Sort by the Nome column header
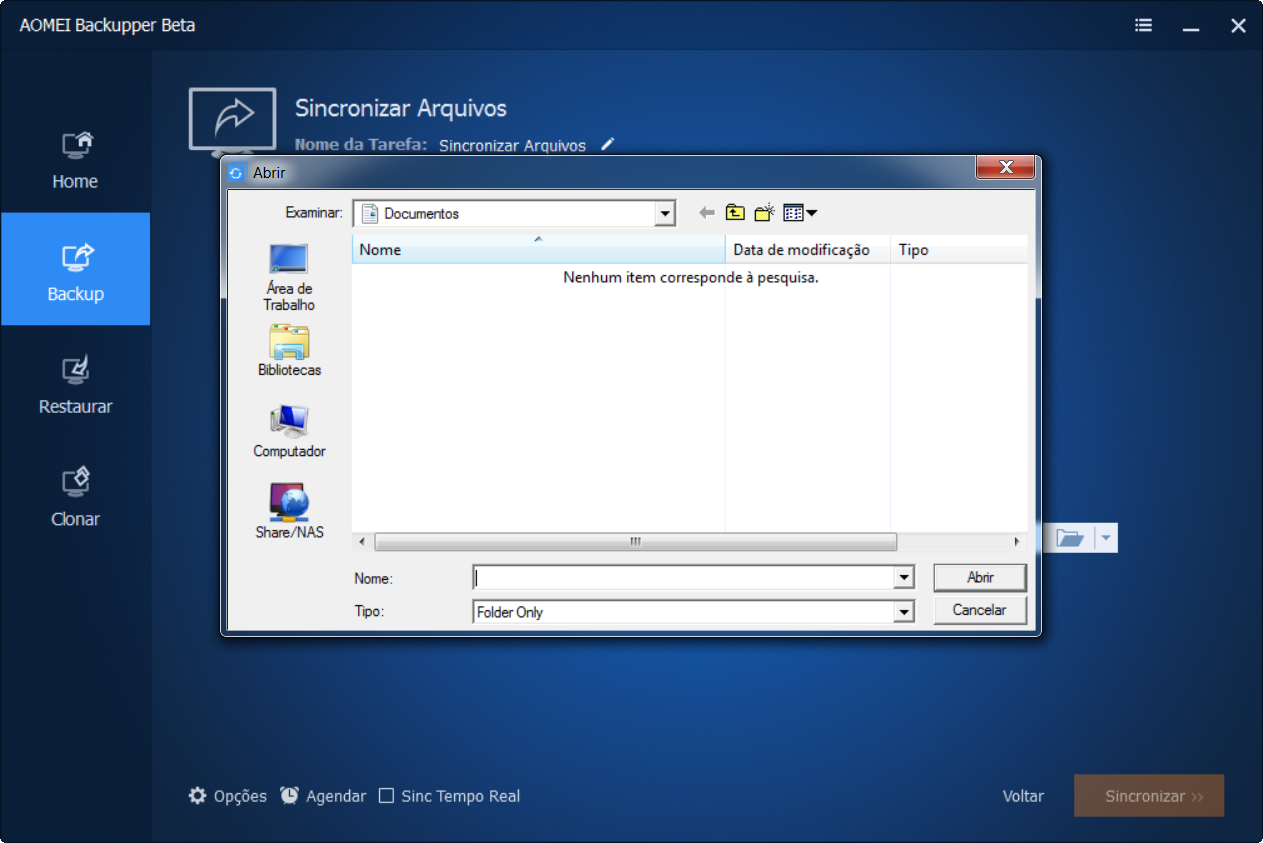This screenshot has height=843, width=1263. pyautogui.click(x=538, y=249)
